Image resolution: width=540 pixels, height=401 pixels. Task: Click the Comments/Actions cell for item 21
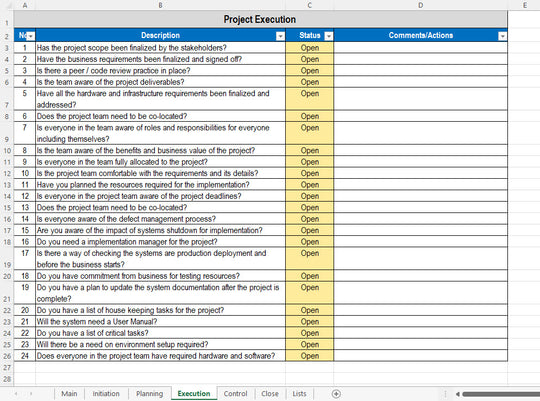(x=420, y=321)
